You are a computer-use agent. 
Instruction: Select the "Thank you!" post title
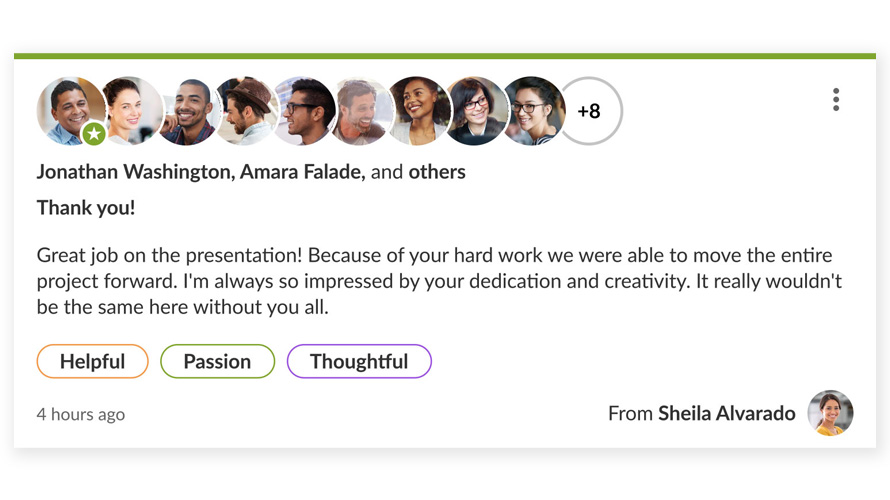click(x=86, y=208)
